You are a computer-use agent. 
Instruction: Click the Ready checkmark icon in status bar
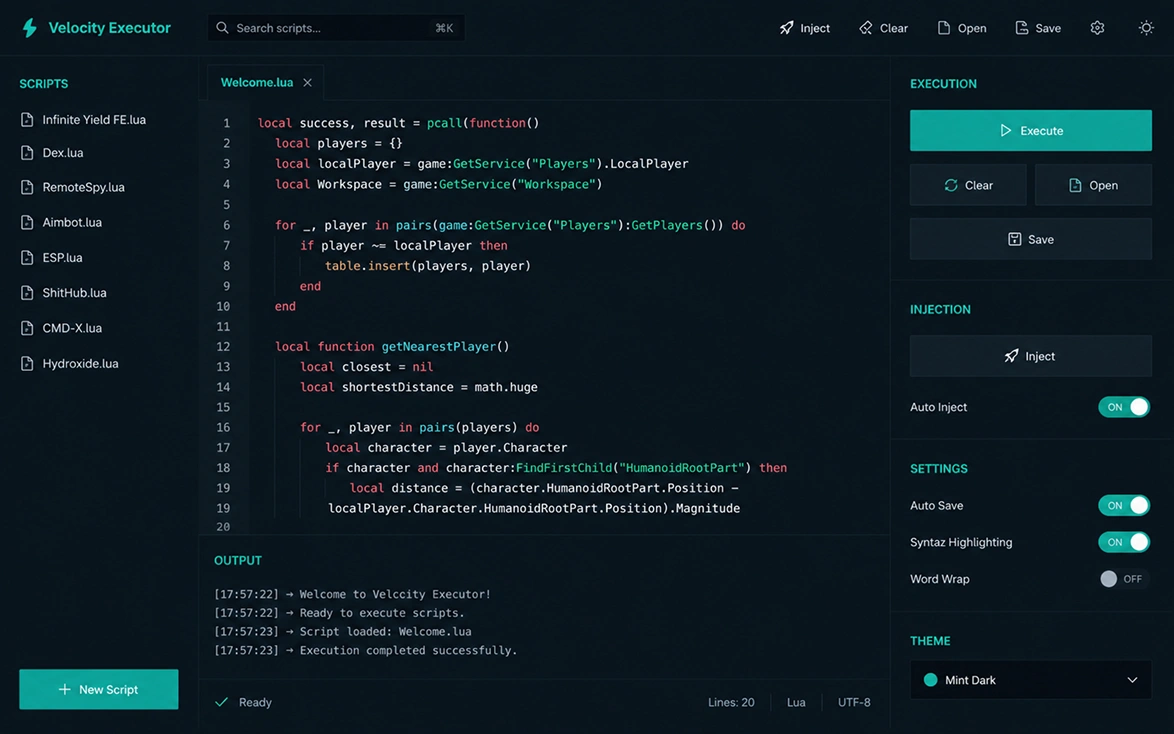(x=222, y=702)
